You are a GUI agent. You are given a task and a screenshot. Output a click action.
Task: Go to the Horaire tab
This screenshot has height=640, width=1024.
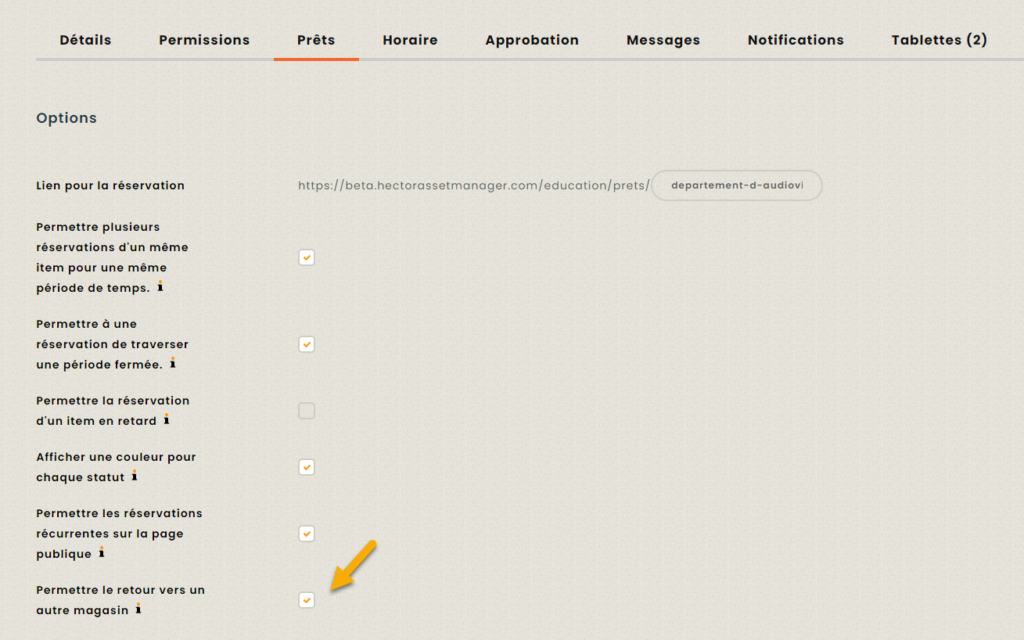(x=410, y=40)
